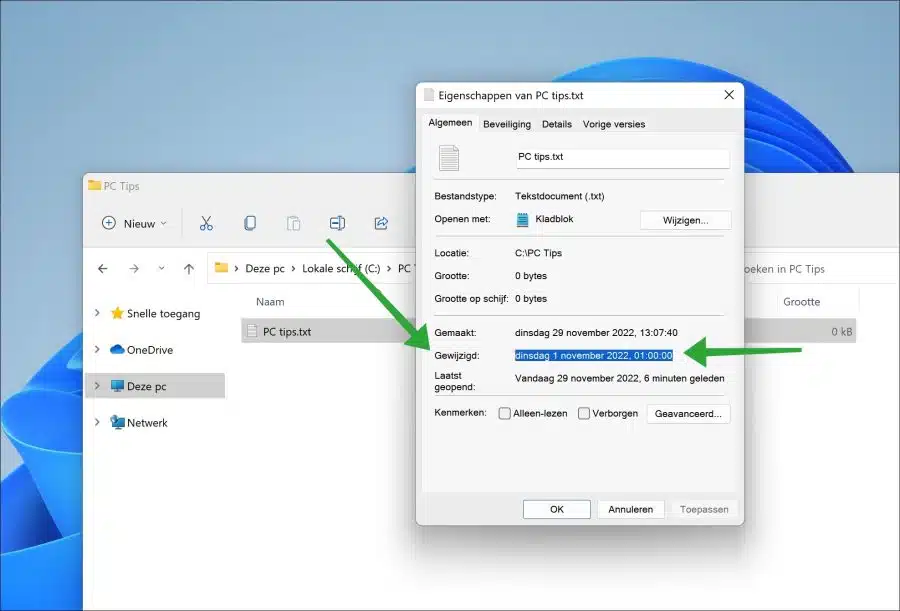Click the Wijzigen... button

[x=685, y=221]
